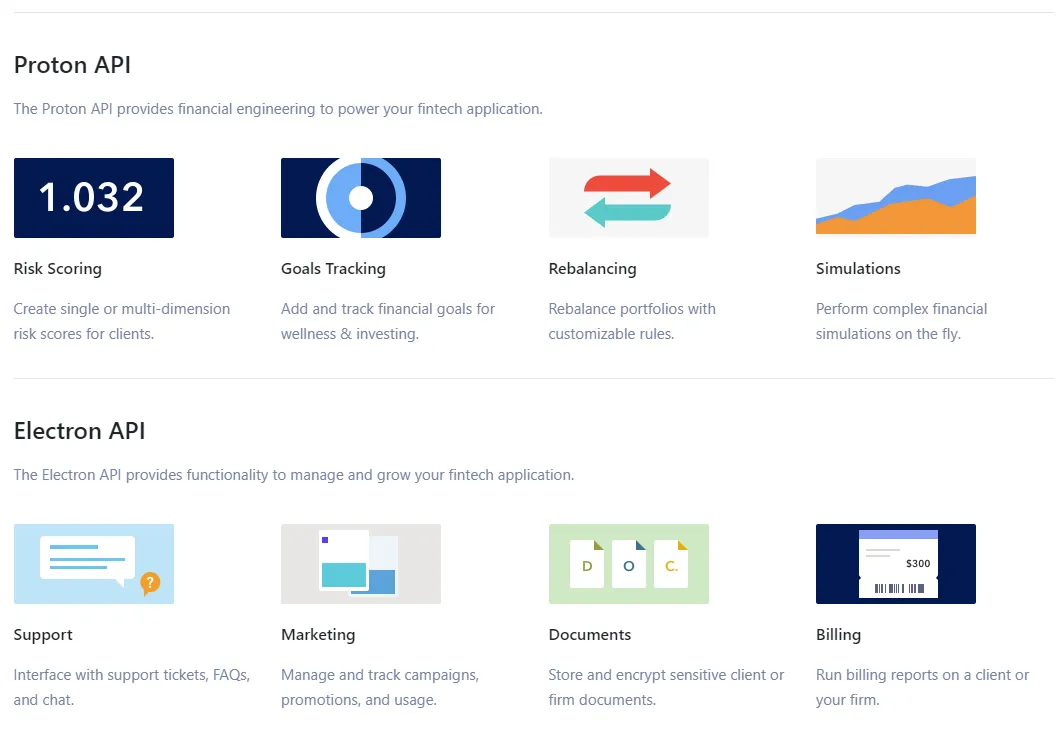
Task: Open the Rebalancing title link
Action: click(592, 269)
